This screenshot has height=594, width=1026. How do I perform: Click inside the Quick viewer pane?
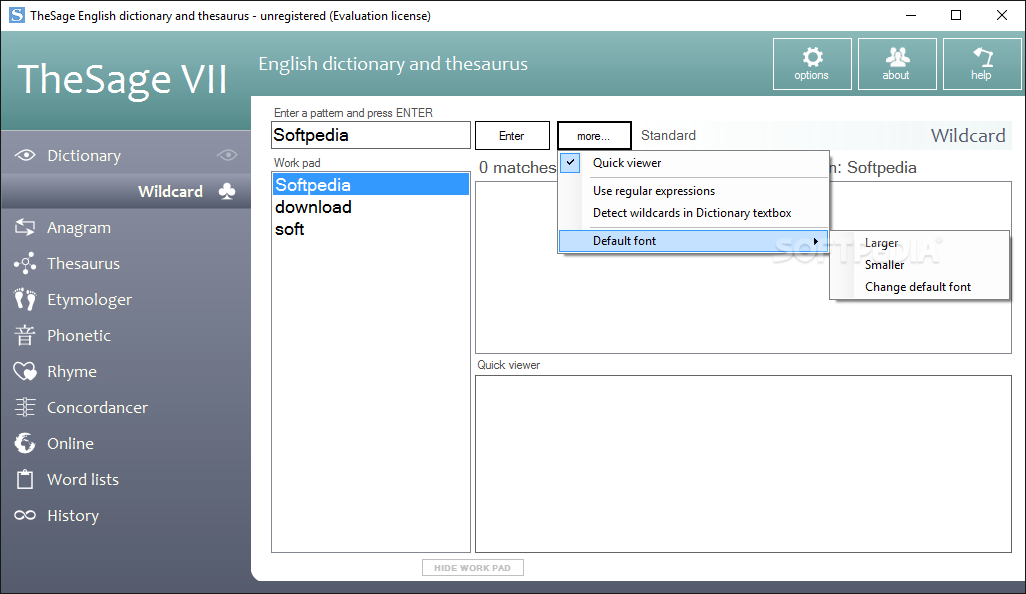pos(743,464)
